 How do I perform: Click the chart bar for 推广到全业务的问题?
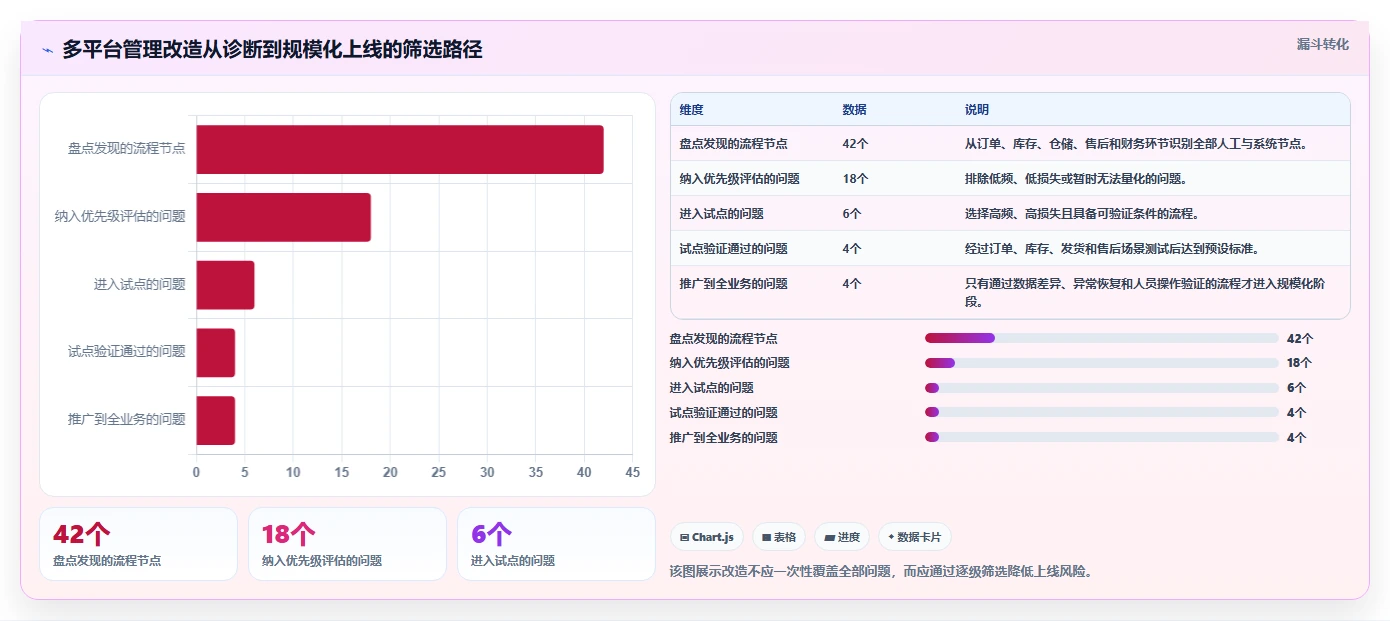point(215,420)
